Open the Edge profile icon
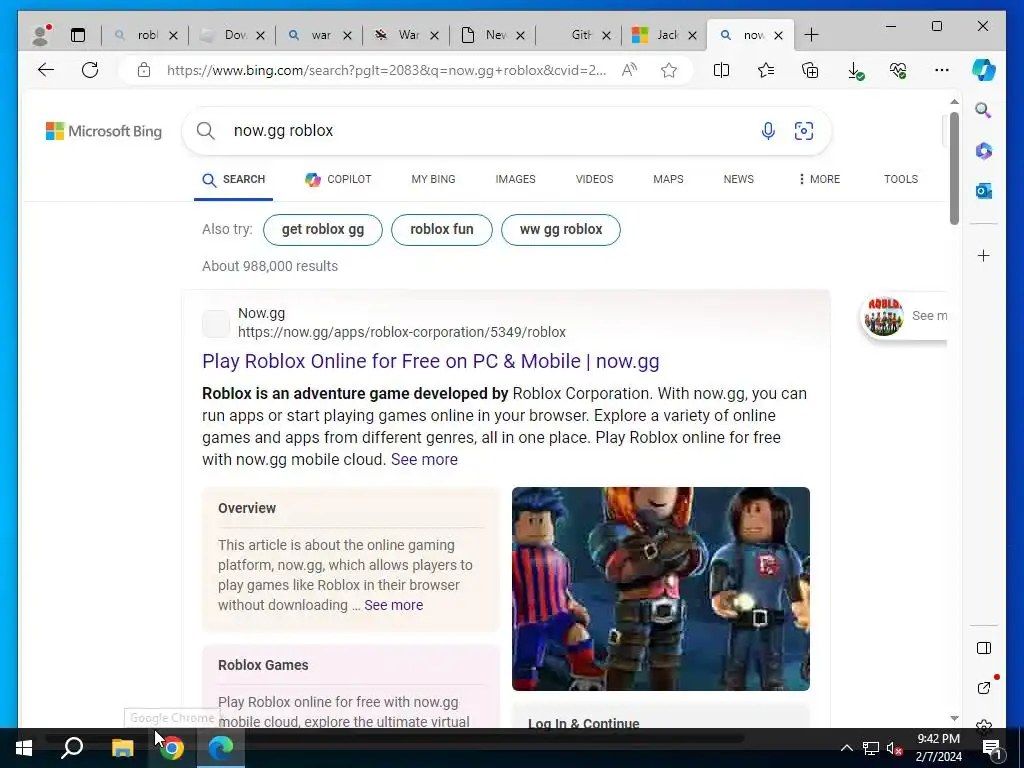 [x=41, y=35]
